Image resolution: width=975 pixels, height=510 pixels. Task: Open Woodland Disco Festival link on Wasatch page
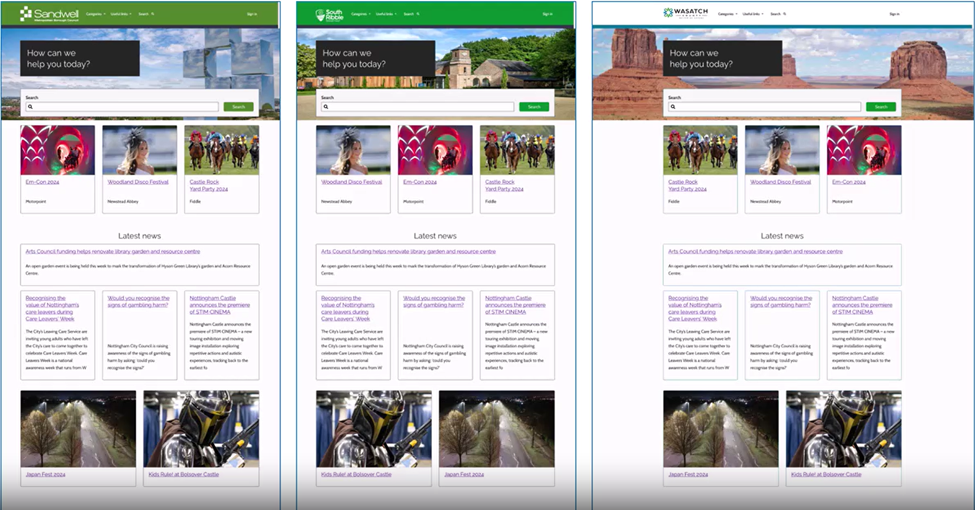tap(780, 182)
